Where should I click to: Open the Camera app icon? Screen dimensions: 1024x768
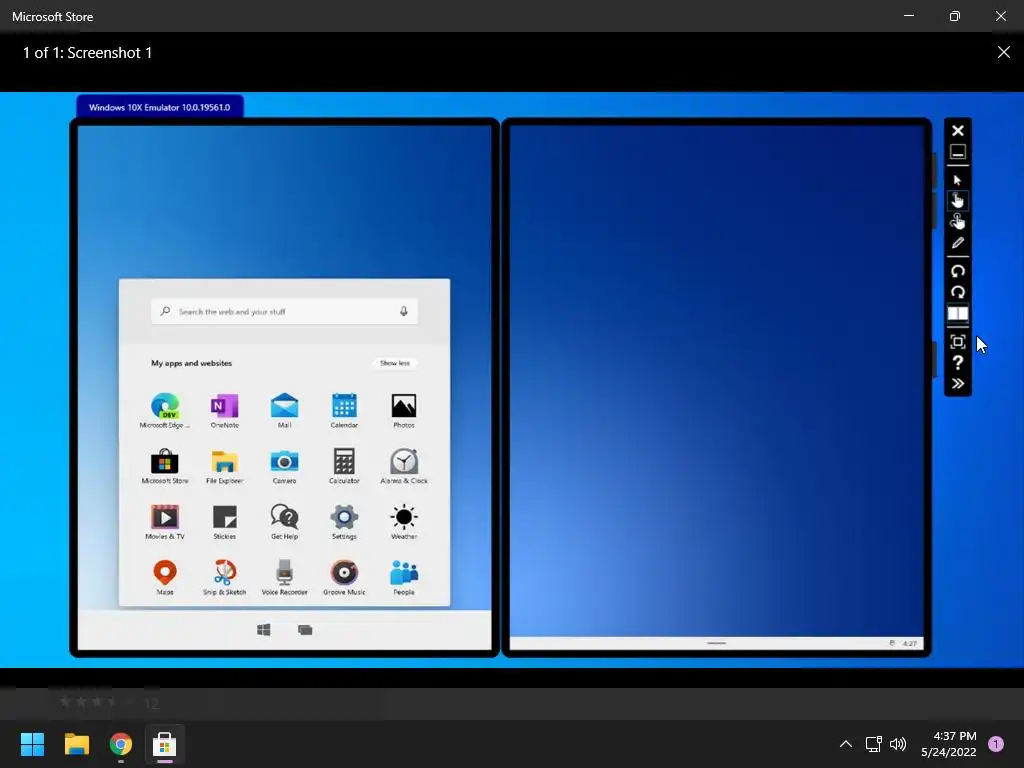(284, 462)
